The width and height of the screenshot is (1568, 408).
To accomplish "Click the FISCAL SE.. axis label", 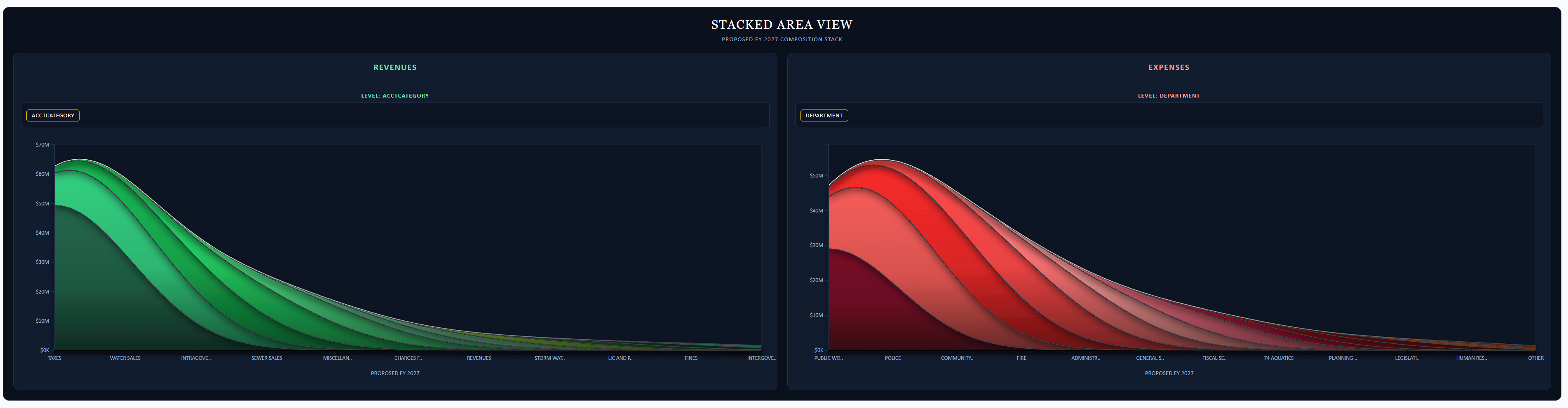I will (x=1214, y=358).
